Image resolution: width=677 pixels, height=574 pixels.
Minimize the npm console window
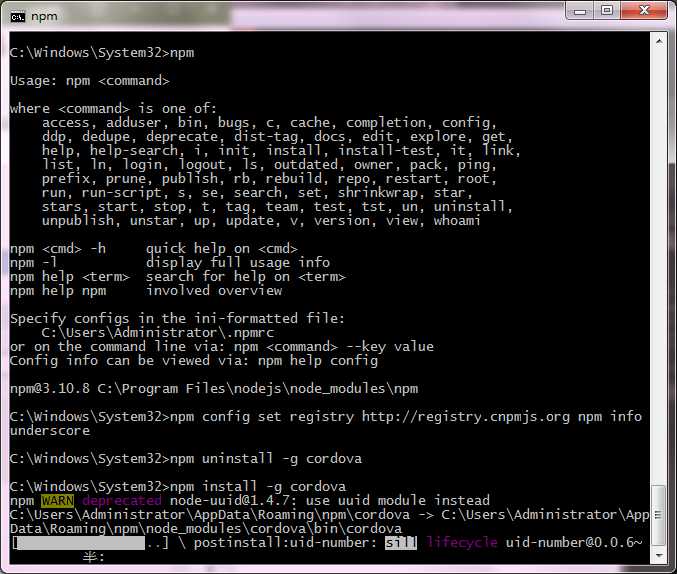(x=580, y=10)
